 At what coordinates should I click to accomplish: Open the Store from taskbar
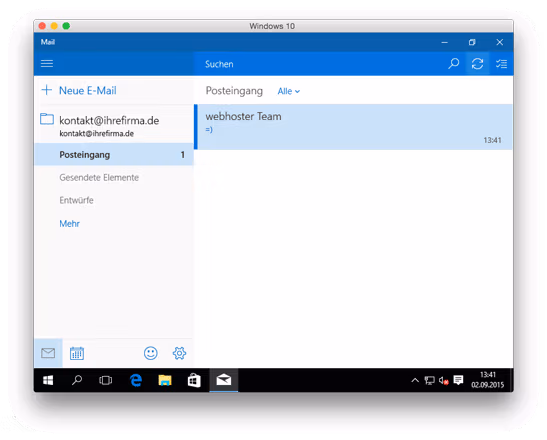[194, 380]
